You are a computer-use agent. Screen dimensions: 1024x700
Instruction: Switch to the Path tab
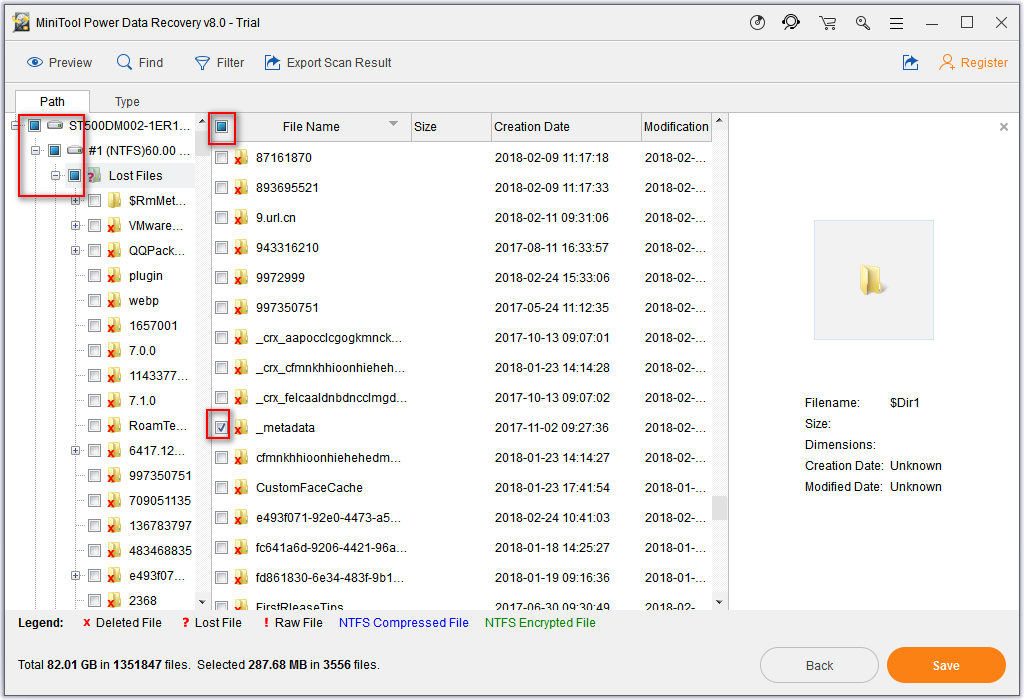point(52,101)
